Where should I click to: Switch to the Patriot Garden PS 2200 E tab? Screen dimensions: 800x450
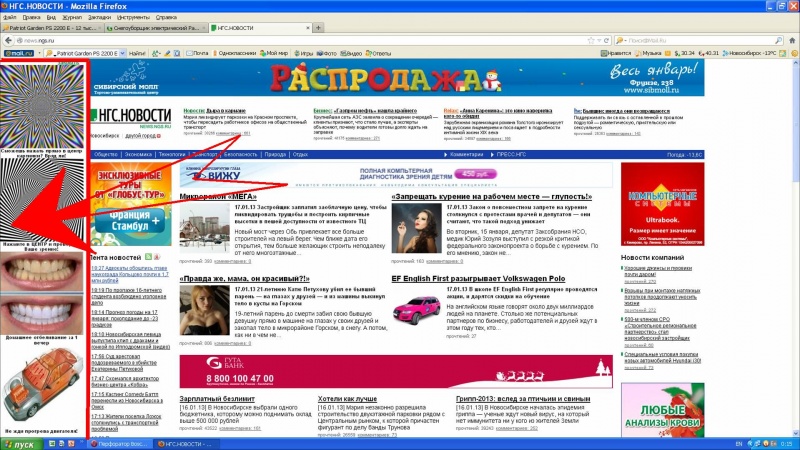tap(53, 28)
